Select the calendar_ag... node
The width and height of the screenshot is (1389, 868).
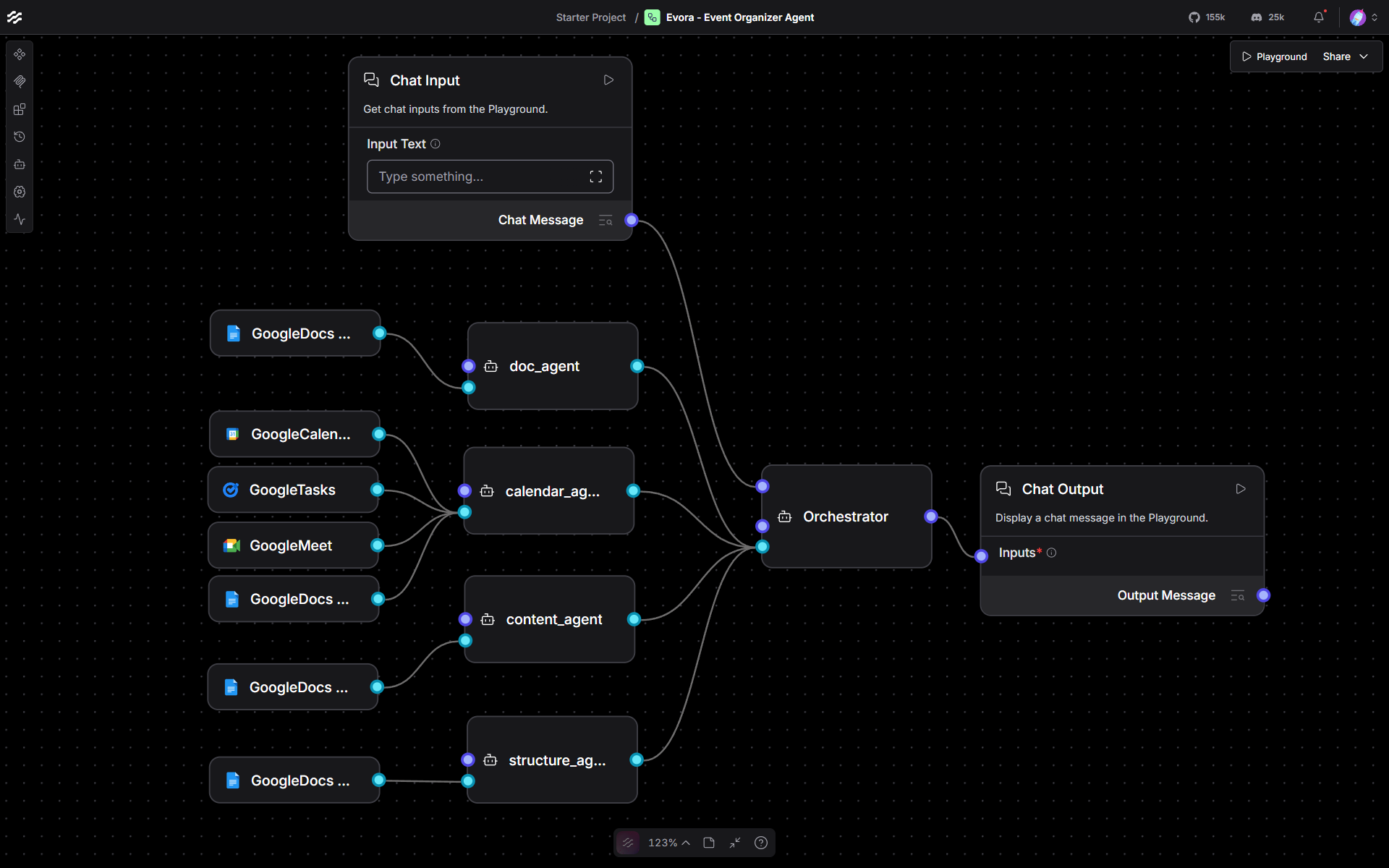pyautogui.click(x=549, y=491)
